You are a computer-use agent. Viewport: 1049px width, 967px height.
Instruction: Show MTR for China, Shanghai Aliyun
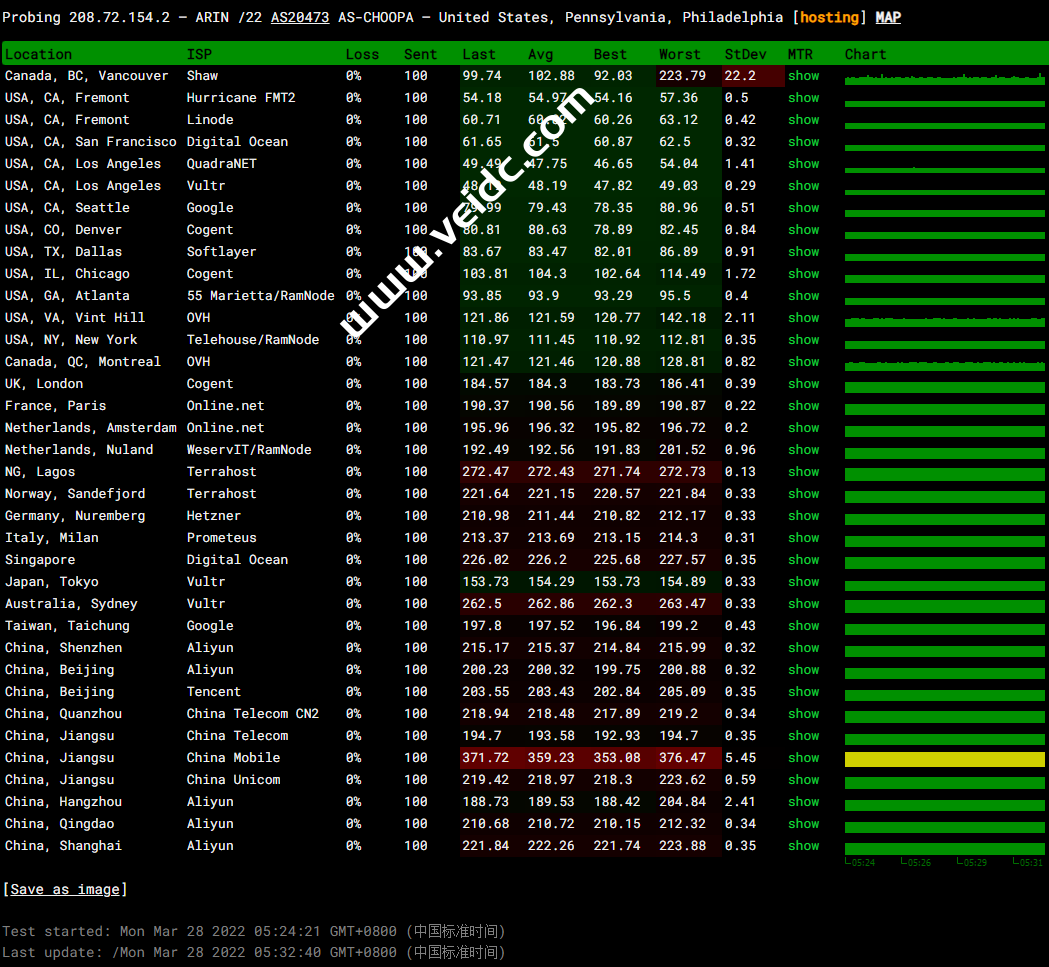point(803,846)
